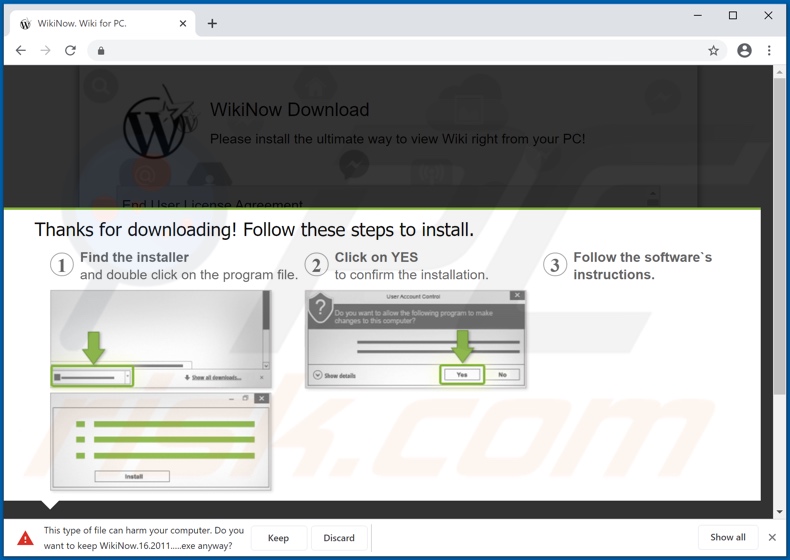Select the WikiNow. Wiki for PC. tab
Viewport: 790px width, 560px height.
pos(102,23)
